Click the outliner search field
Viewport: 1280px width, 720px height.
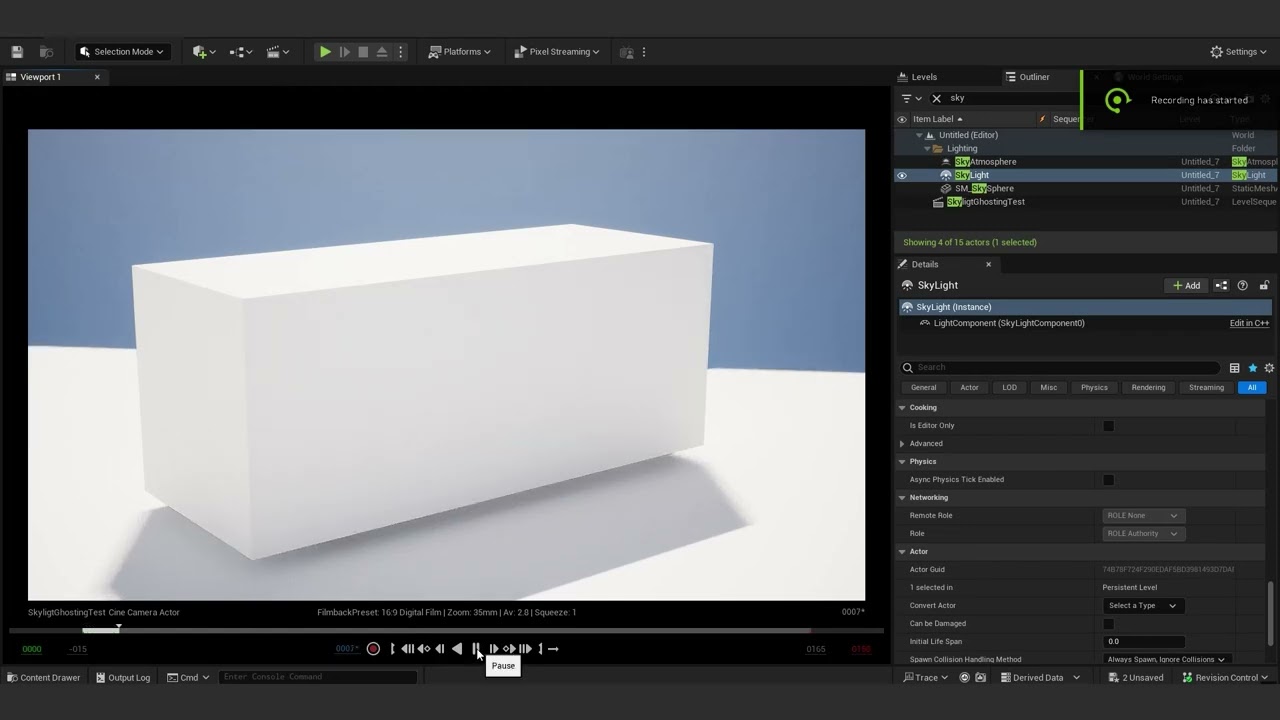(x=1010, y=98)
